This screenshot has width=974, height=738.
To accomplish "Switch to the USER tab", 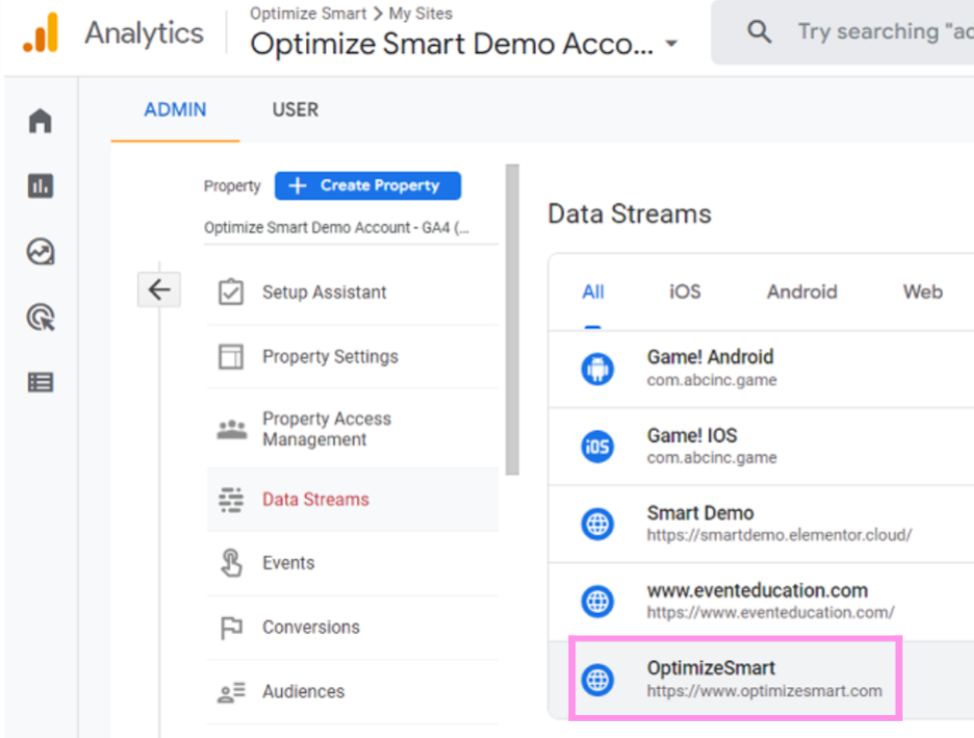I will click(x=295, y=110).
